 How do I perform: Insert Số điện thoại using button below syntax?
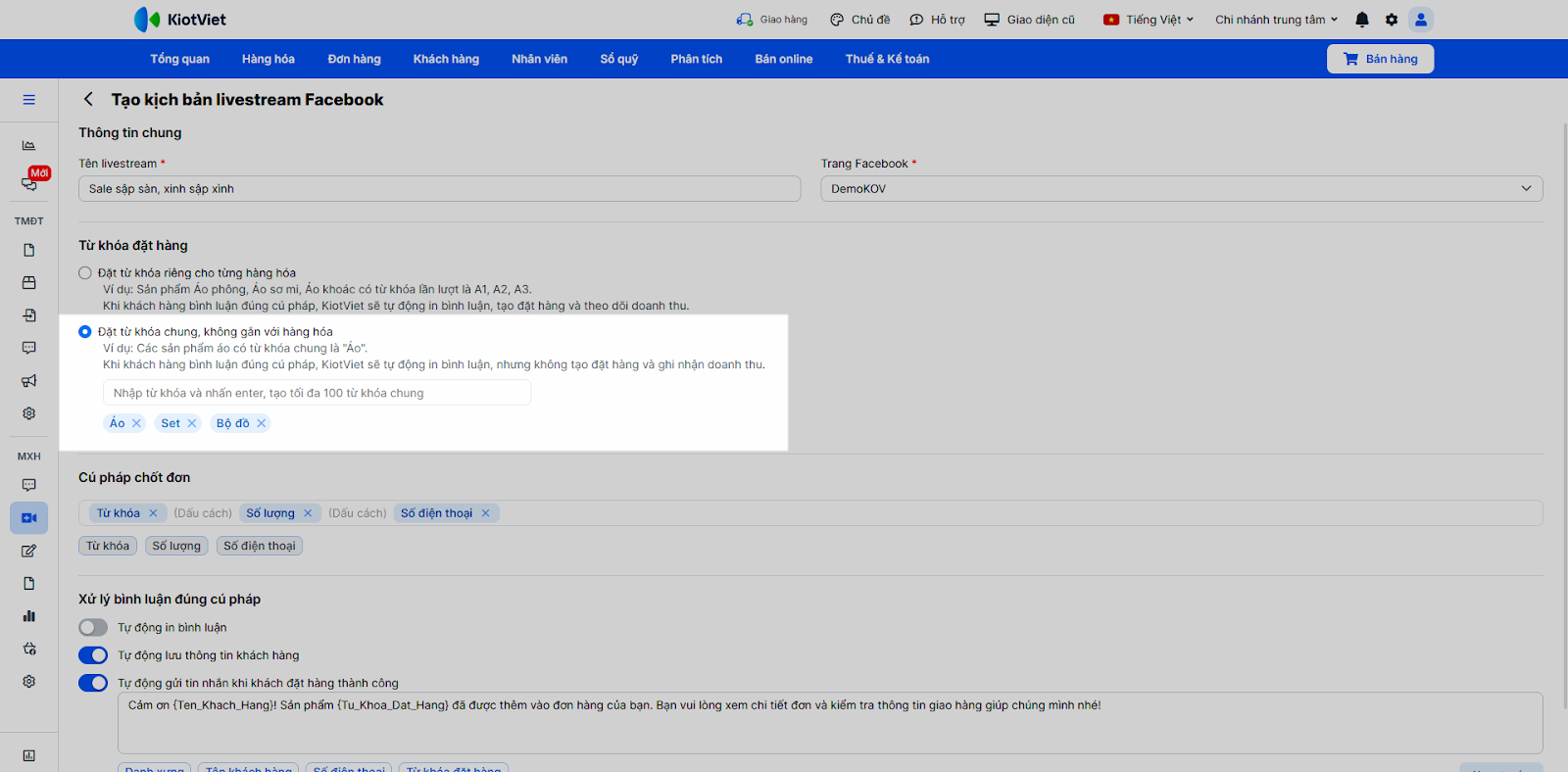(260, 546)
